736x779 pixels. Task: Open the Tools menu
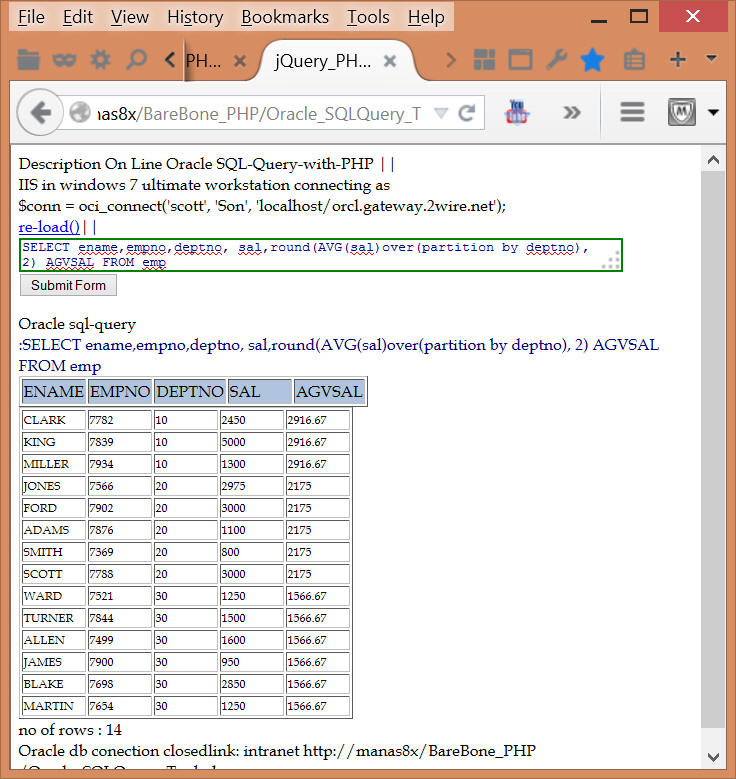368,17
